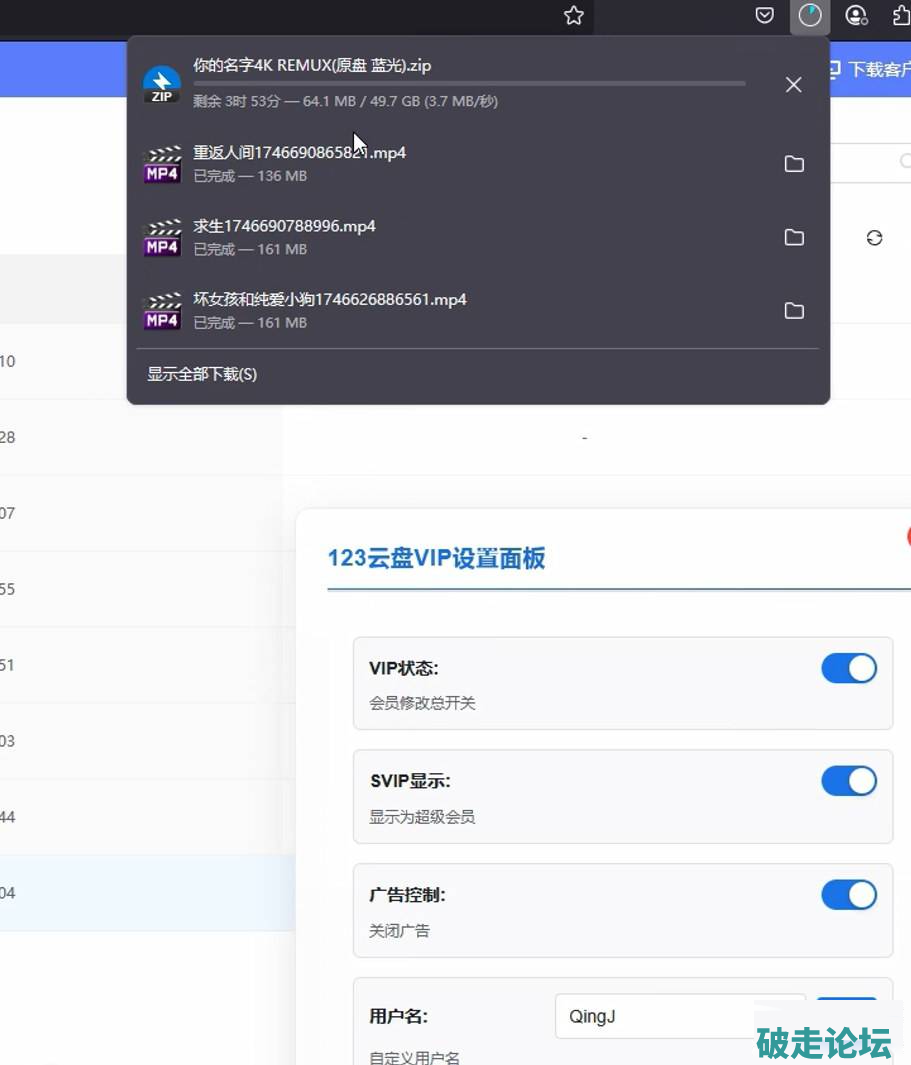Select 显示全部下载 at panel bottom
The image size is (911, 1065).
tap(202, 374)
